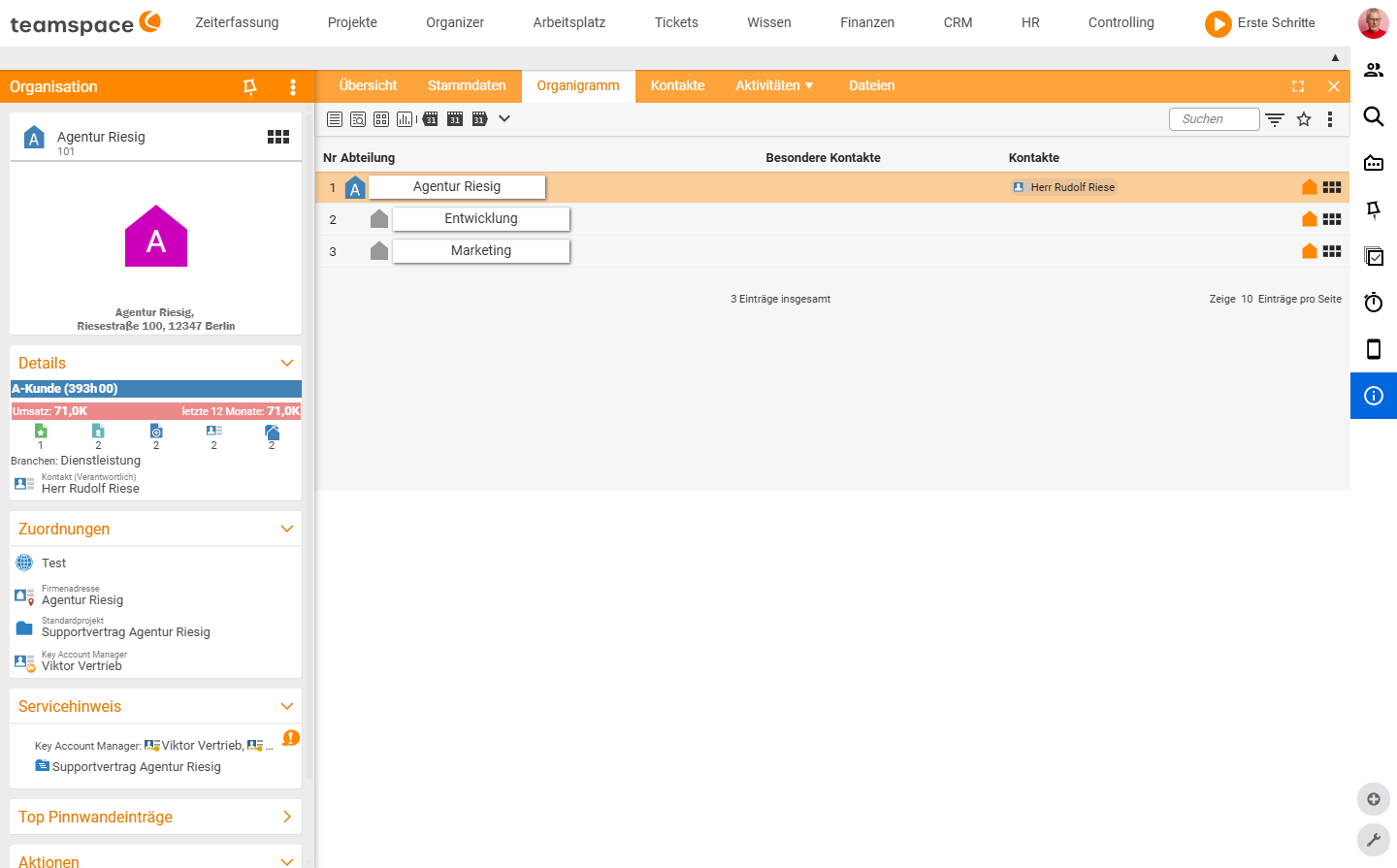1397x868 pixels.
Task: Select the Entwicklung department node
Action: [x=481, y=218]
